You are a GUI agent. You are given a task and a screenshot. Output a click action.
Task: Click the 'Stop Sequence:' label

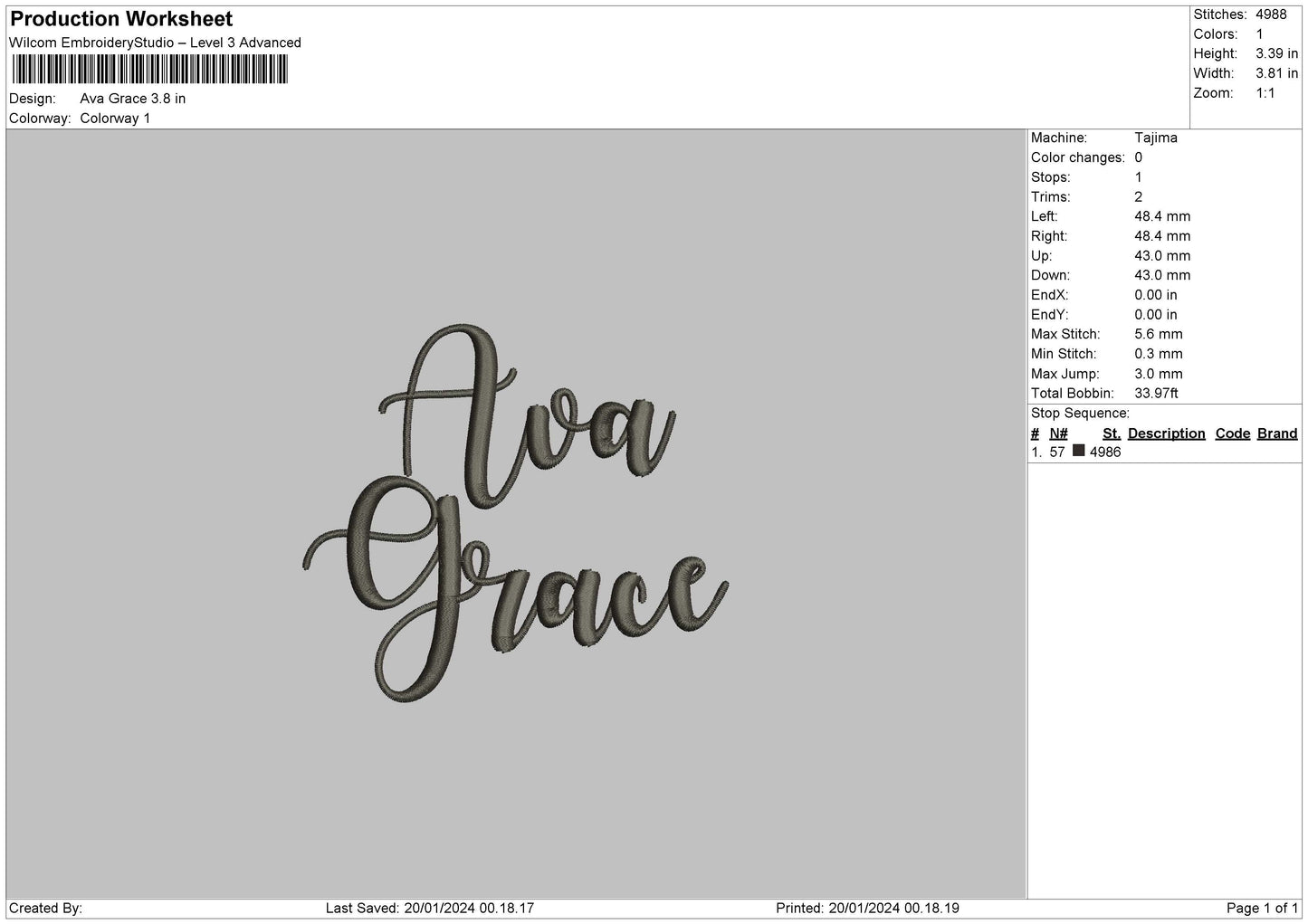pos(1080,414)
